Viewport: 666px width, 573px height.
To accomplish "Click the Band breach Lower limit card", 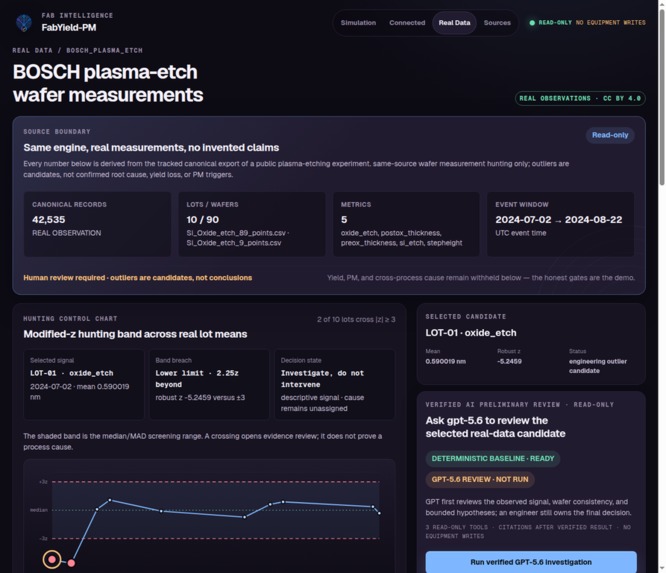I will point(209,384).
